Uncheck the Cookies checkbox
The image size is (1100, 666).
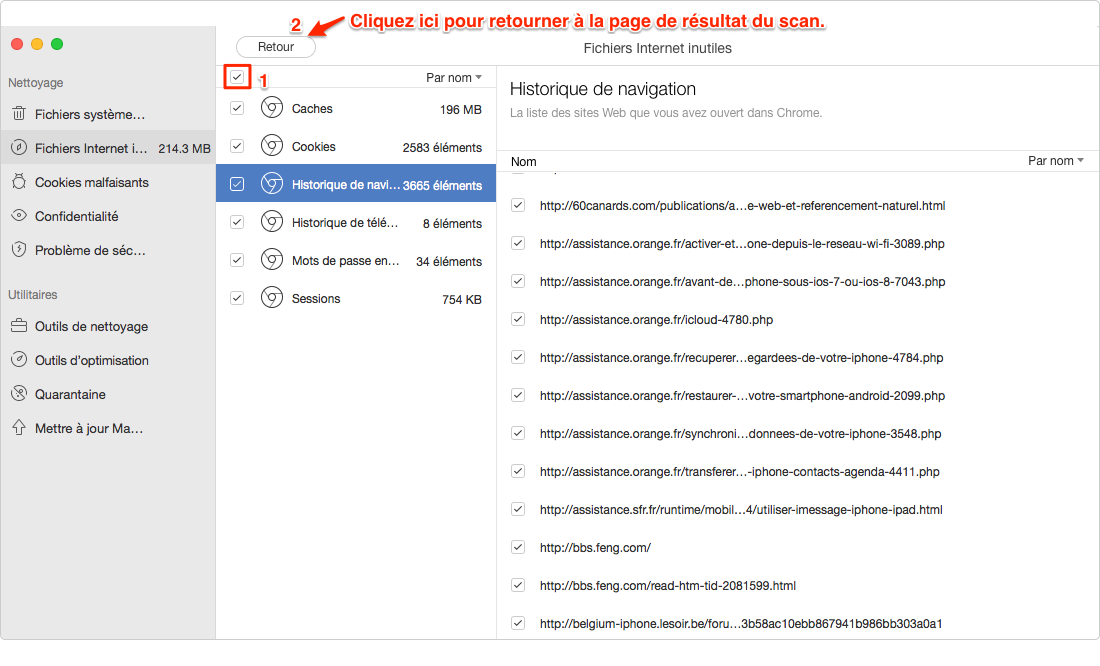(x=237, y=146)
